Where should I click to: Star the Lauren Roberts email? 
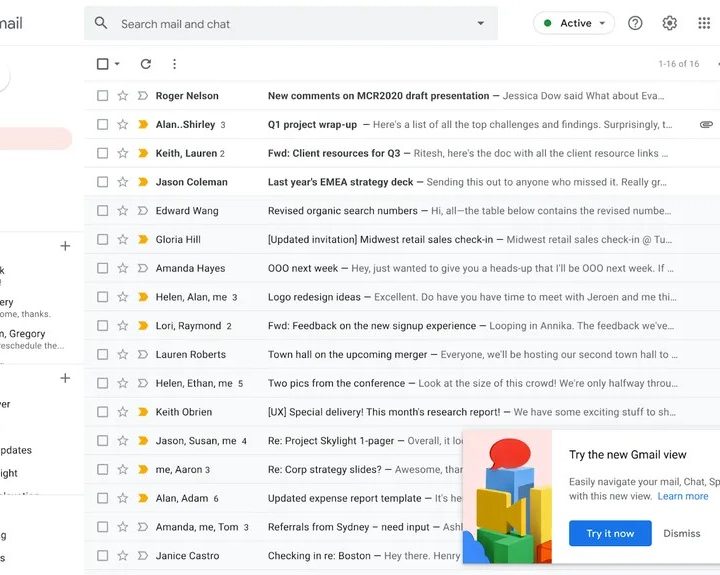[122, 355]
